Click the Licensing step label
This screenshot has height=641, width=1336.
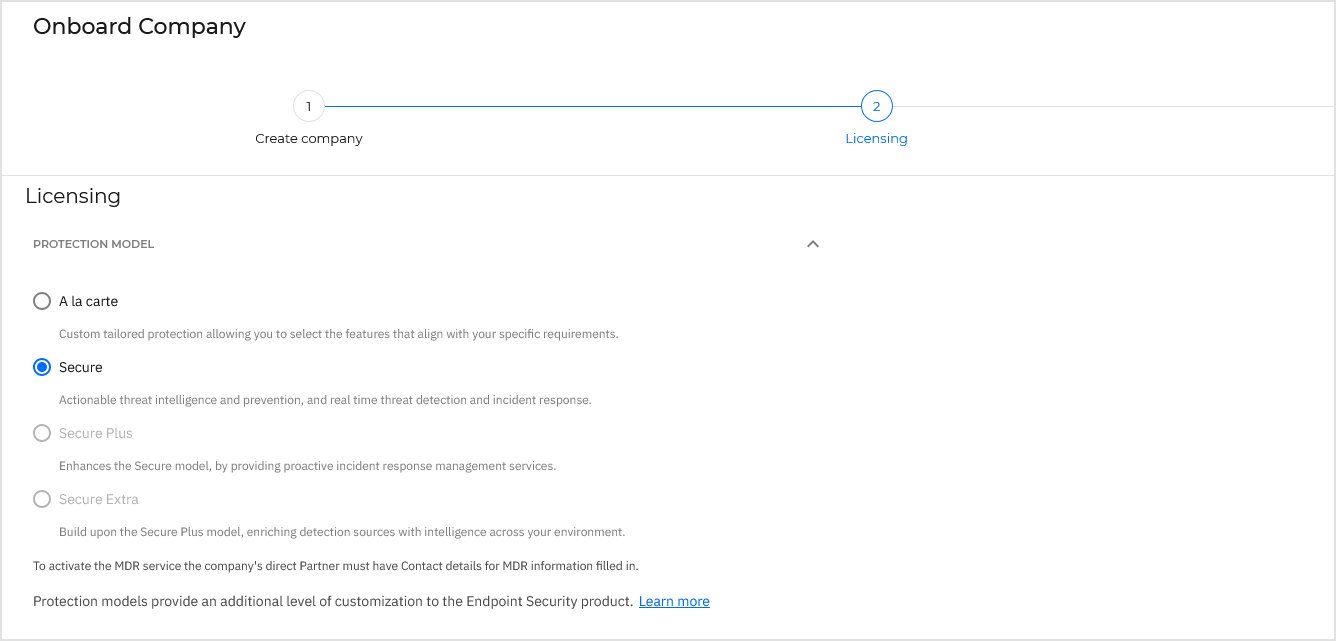point(876,138)
